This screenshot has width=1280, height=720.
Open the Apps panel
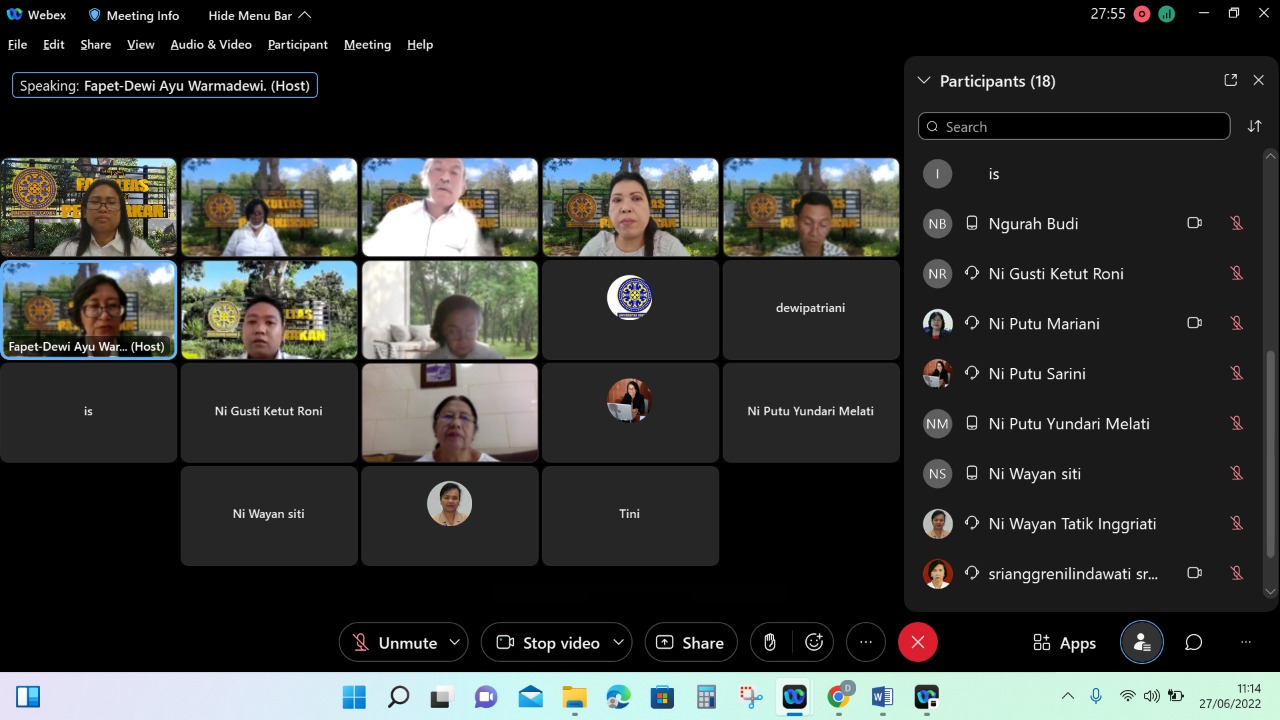click(x=1065, y=642)
